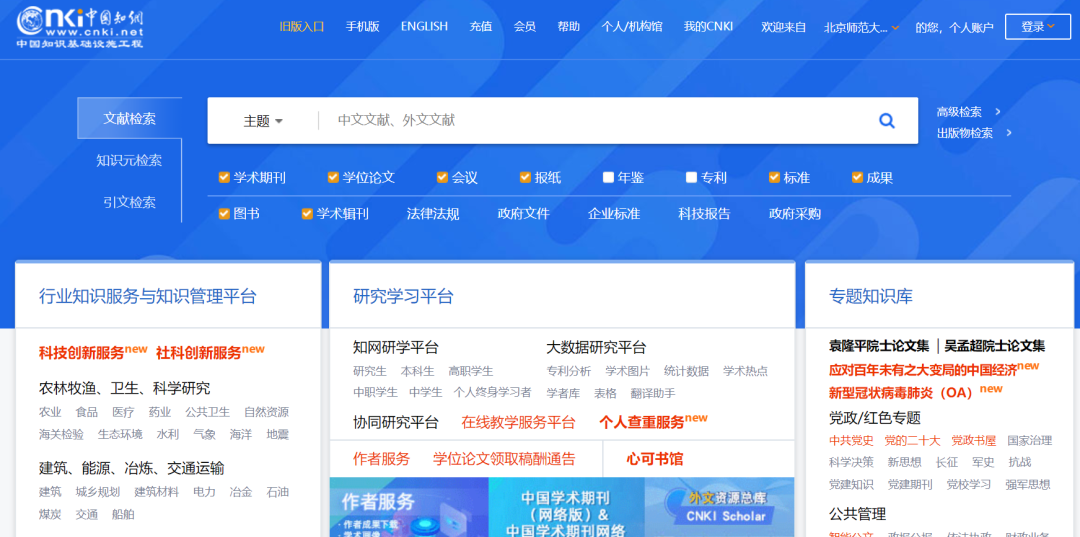
Task: Open 党的二十大 topic link
Action: click(912, 441)
